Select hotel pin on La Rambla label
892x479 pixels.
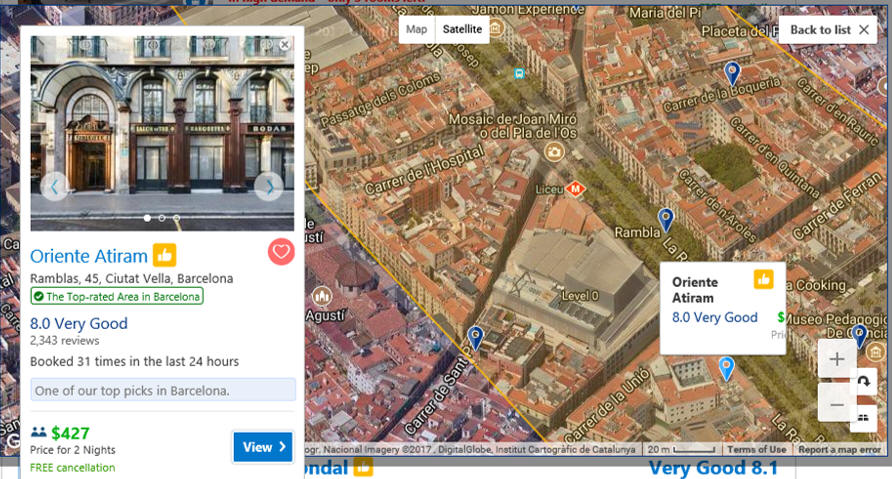[x=666, y=220]
